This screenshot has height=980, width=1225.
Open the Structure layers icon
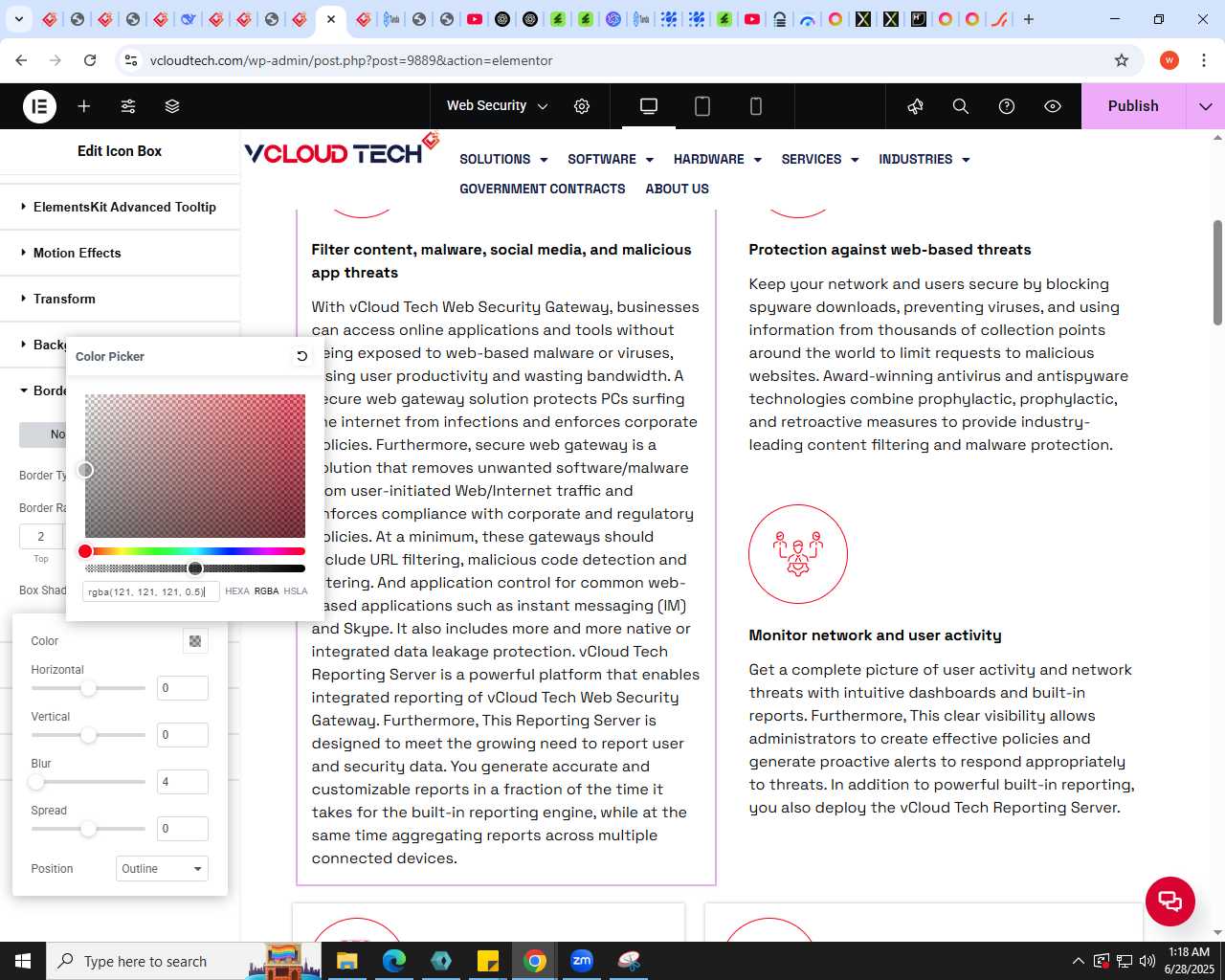[x=172, y=106]
